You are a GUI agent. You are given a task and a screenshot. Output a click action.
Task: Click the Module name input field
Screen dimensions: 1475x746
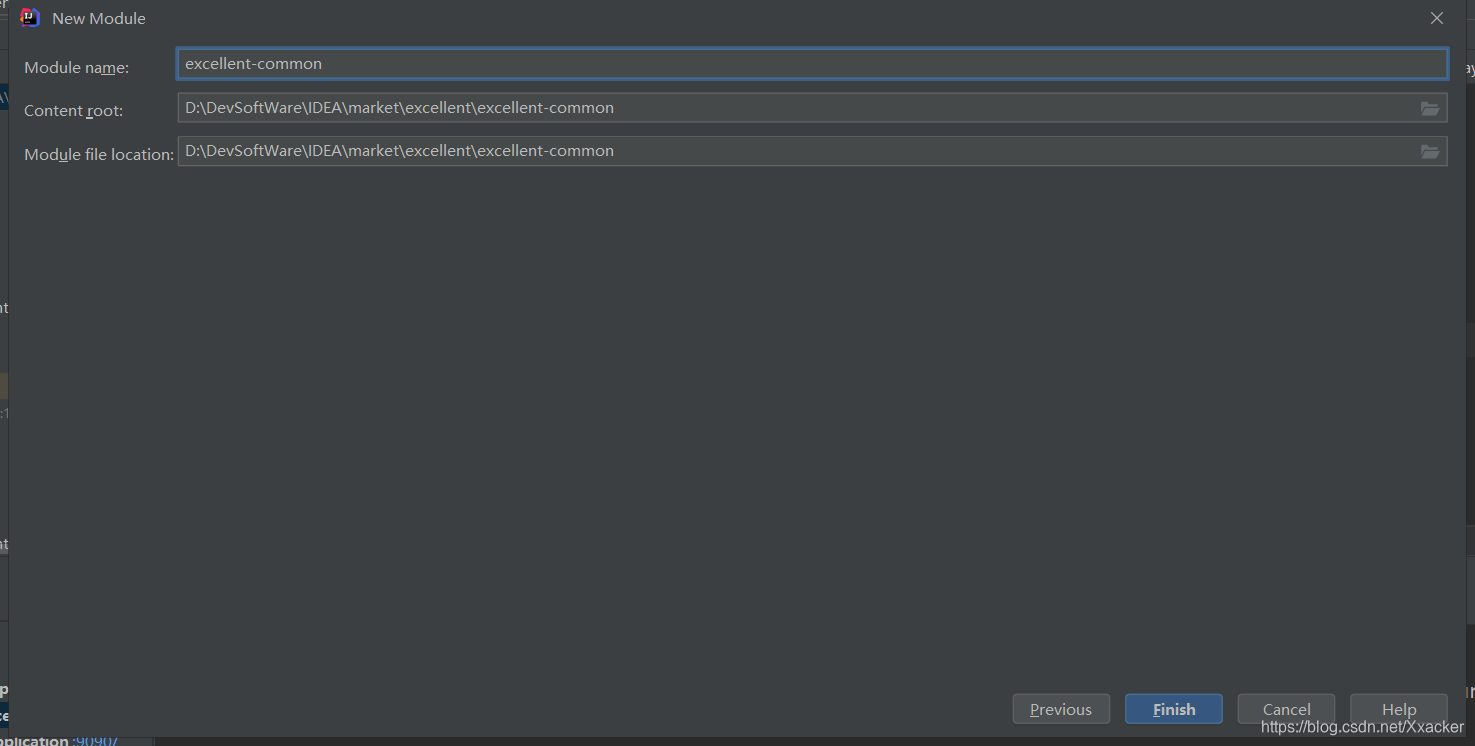812,64
